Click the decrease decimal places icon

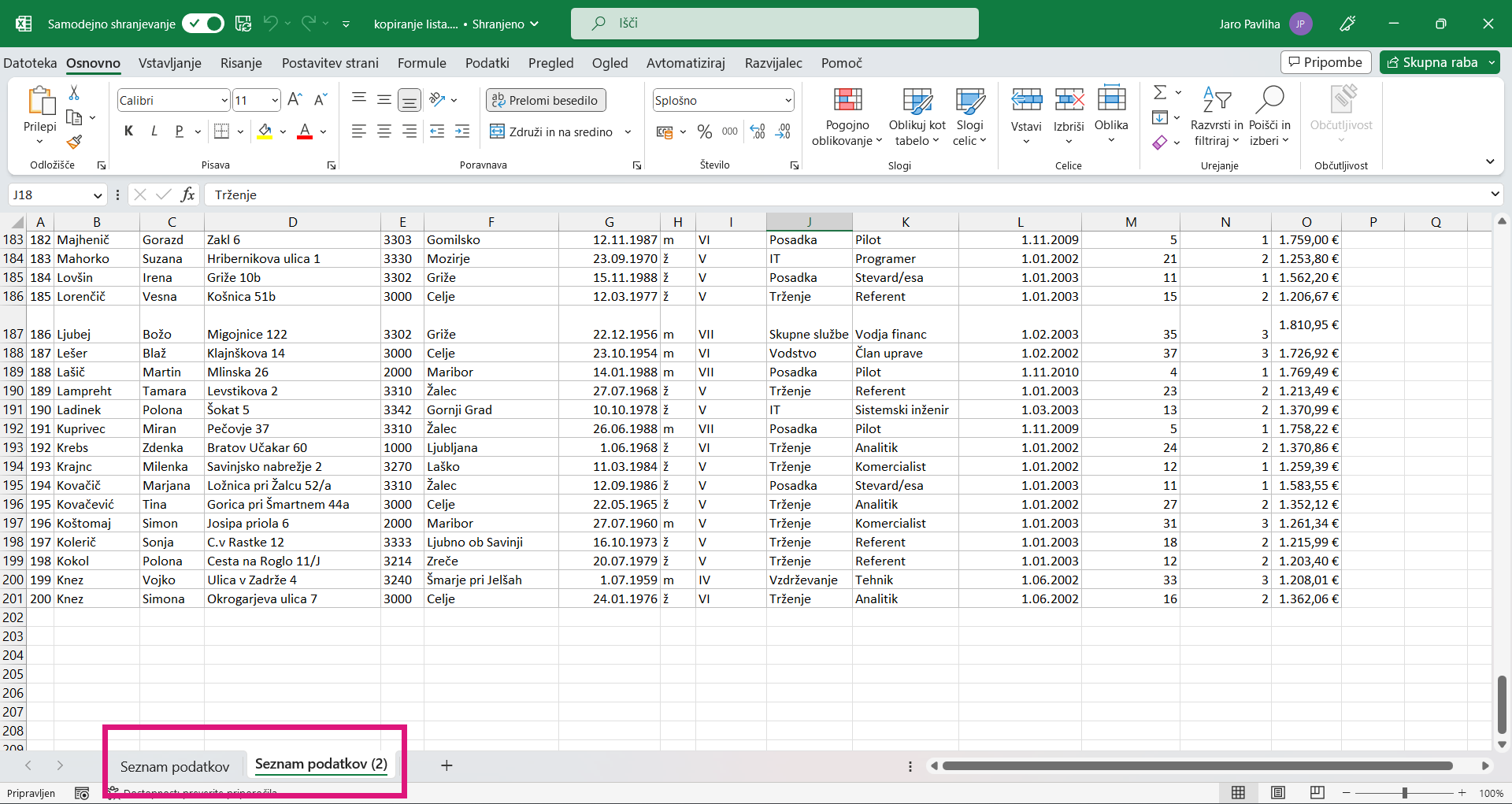click(x=783, y=132)
